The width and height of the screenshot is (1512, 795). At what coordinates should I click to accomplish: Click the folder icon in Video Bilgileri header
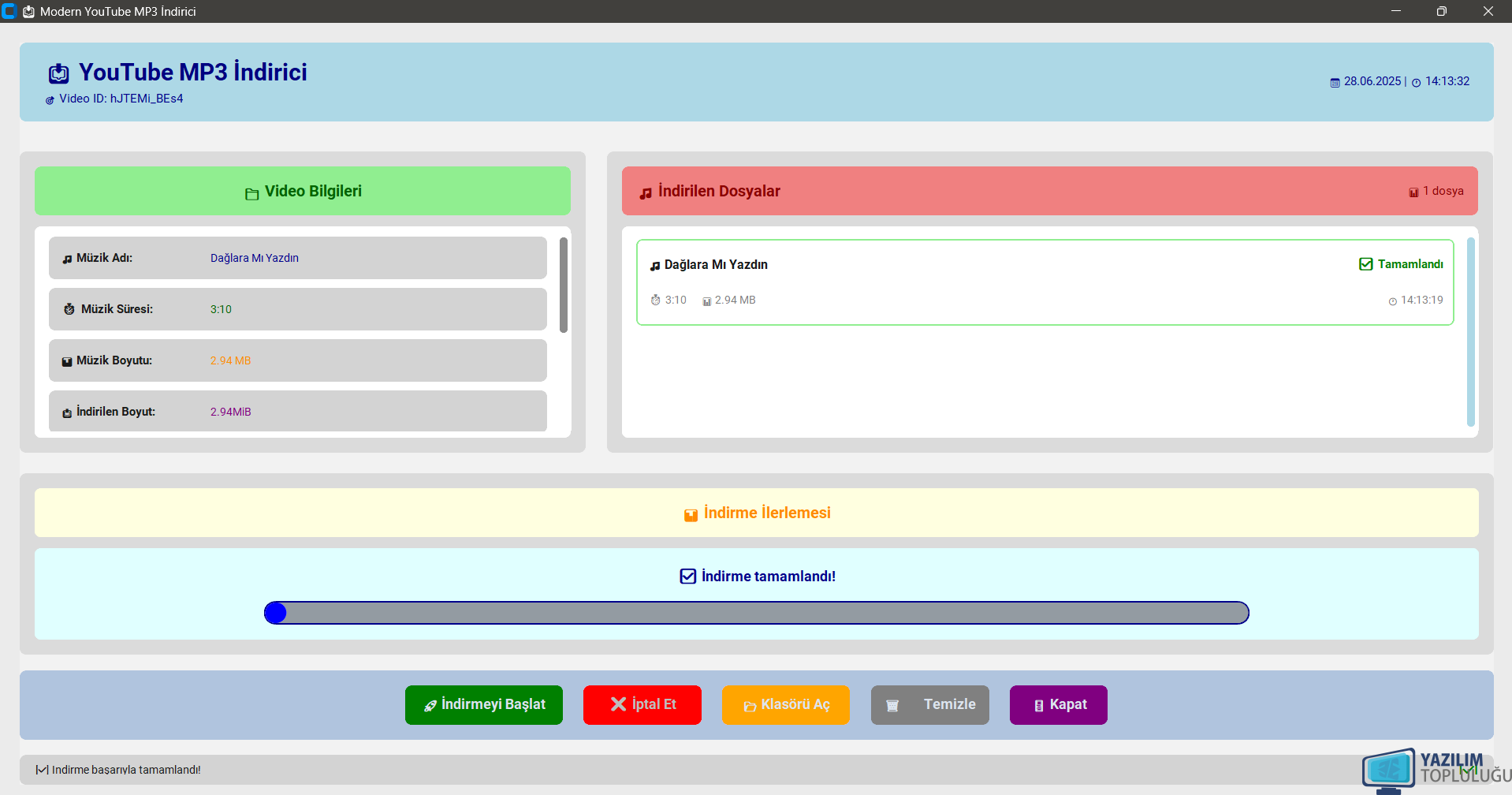251,193
